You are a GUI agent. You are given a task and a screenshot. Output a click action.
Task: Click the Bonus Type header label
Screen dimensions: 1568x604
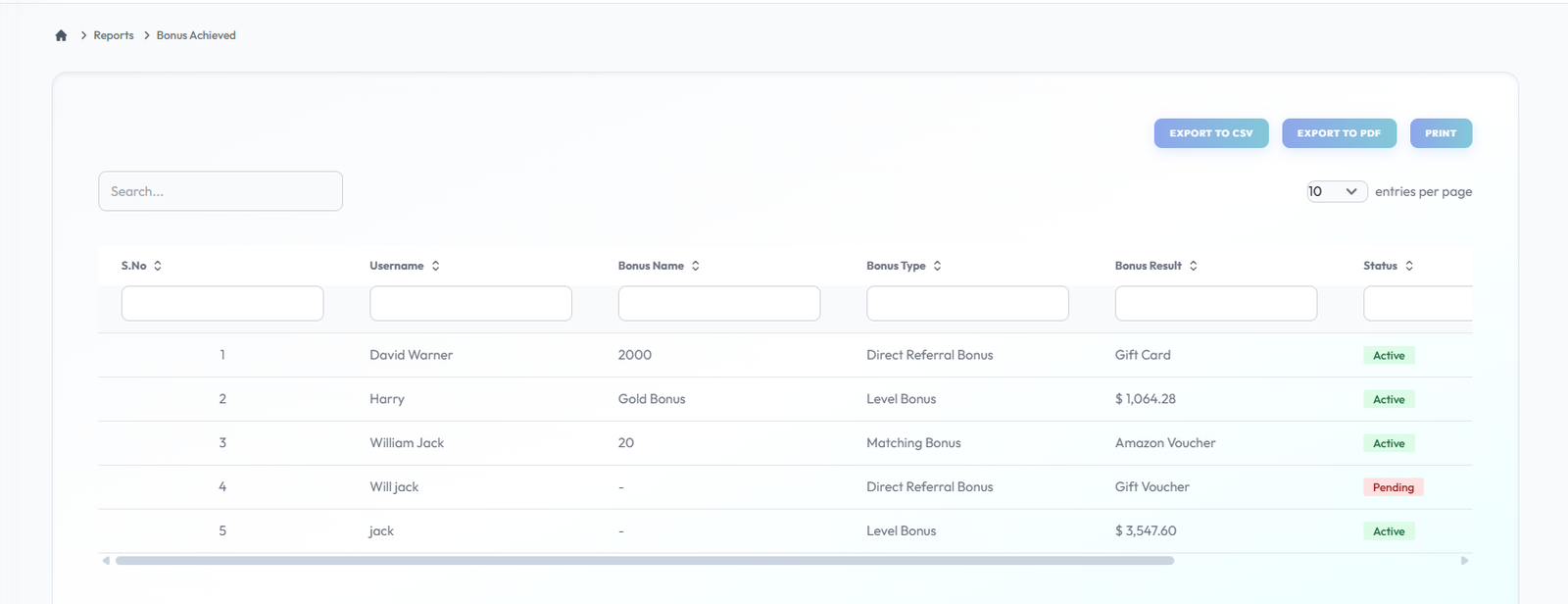click(x=896, y=266)
